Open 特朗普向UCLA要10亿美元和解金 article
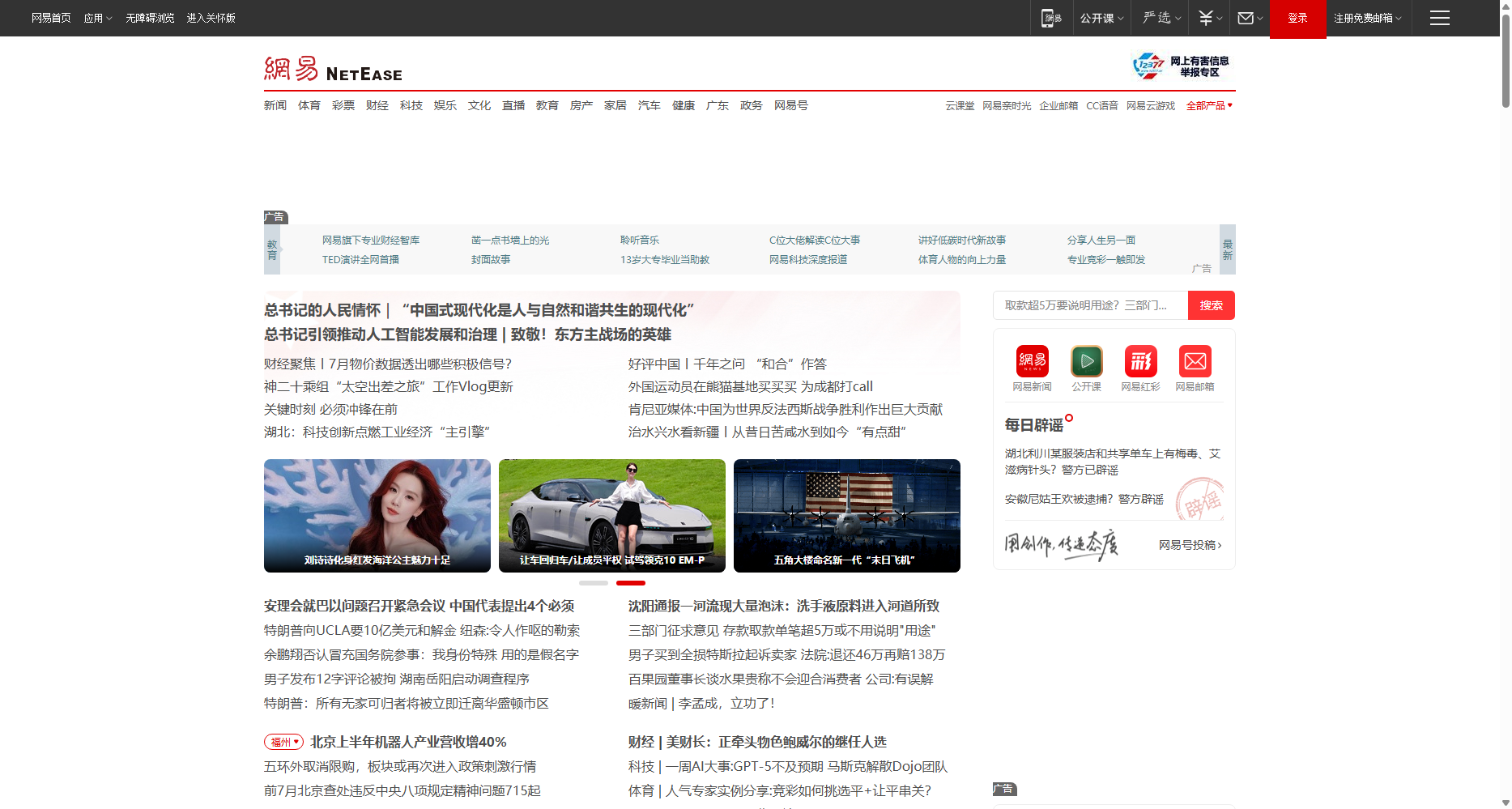Viewport: 1512px width, 809px height. 422,630
